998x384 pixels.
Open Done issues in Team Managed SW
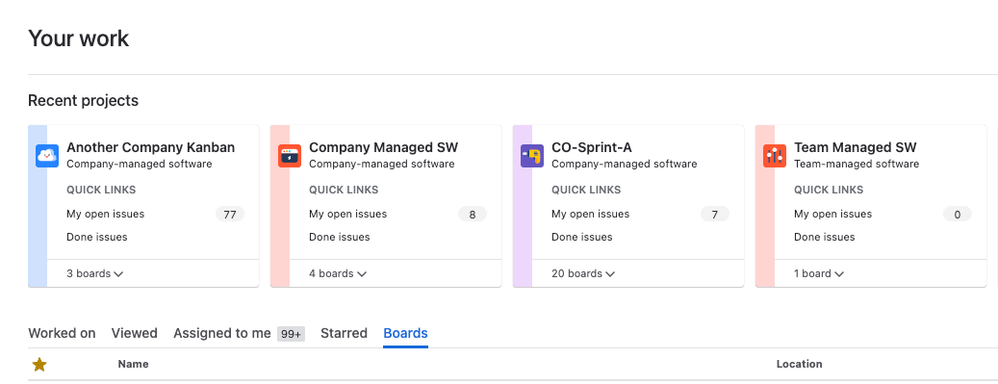[824, 237]
